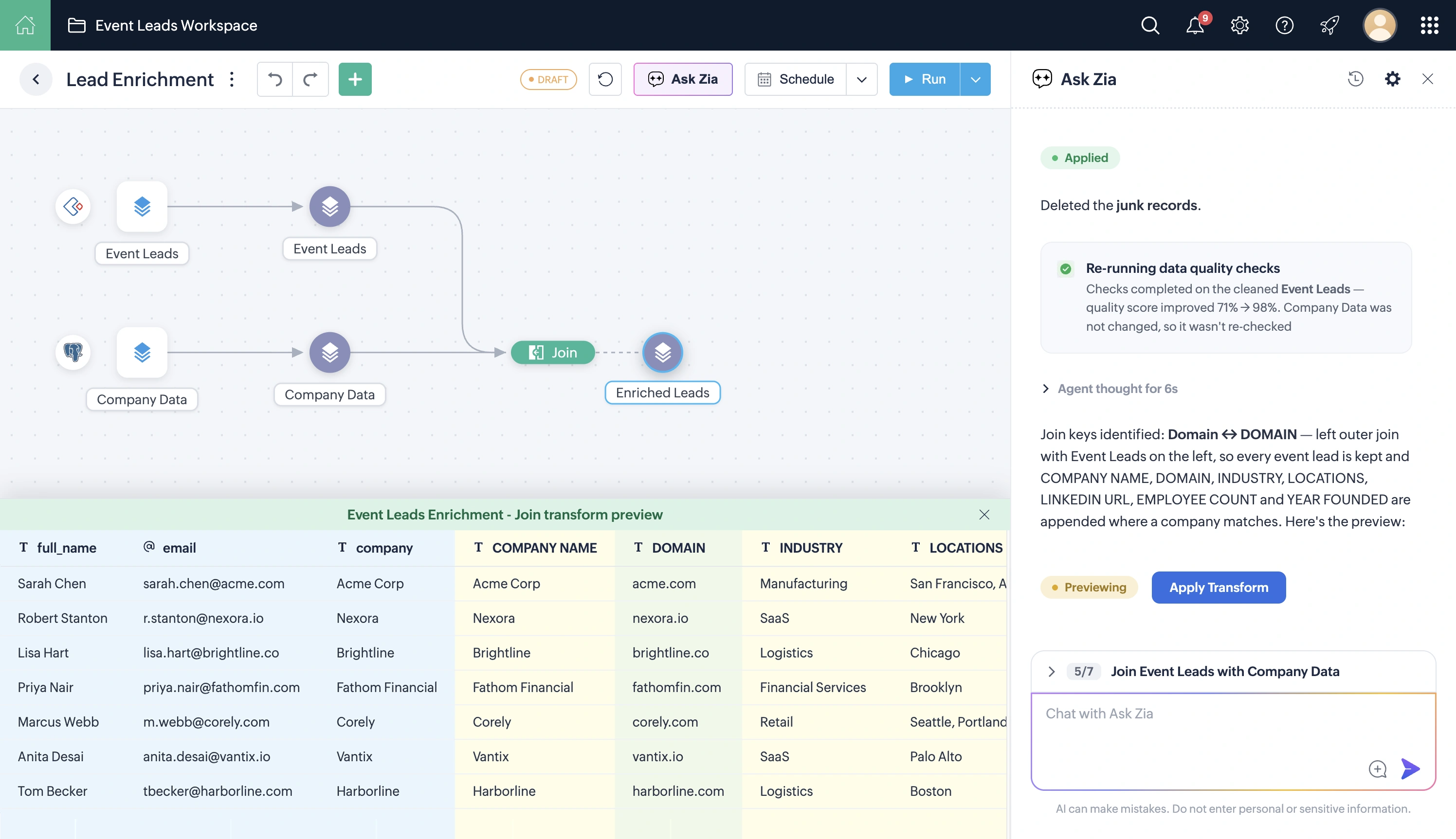Click the add attachment plus icon in chat
This screenshot has width=1456, height=839.
tap(1377, 768)
